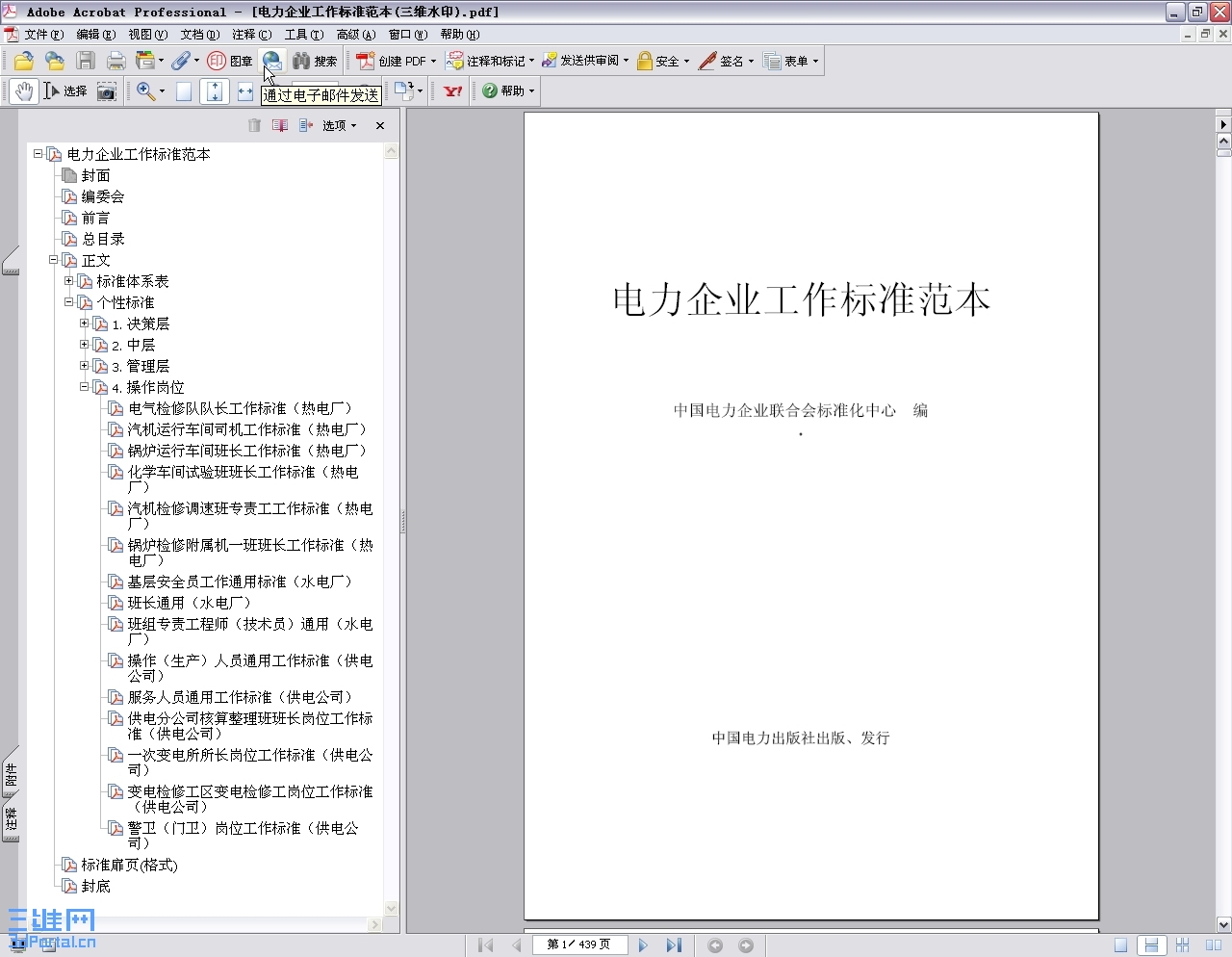Select the 封面 bookmark

95,175
